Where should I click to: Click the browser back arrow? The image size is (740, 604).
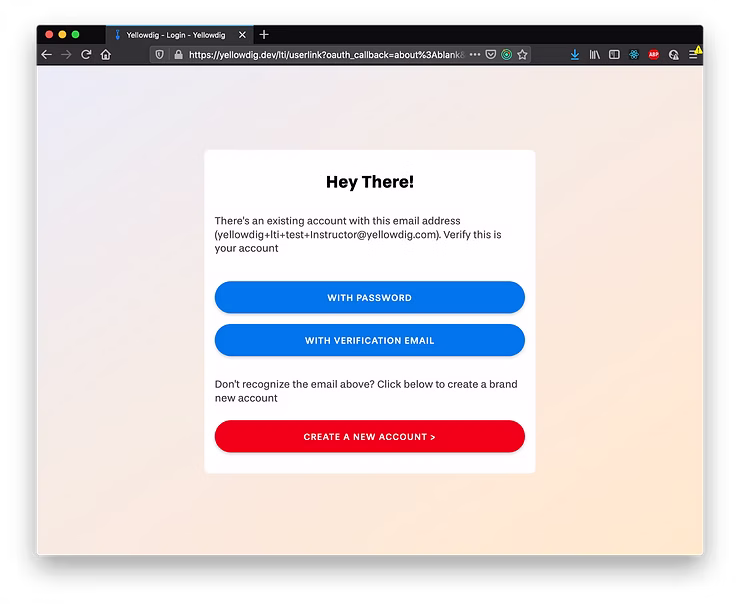[x=46, y=55]
